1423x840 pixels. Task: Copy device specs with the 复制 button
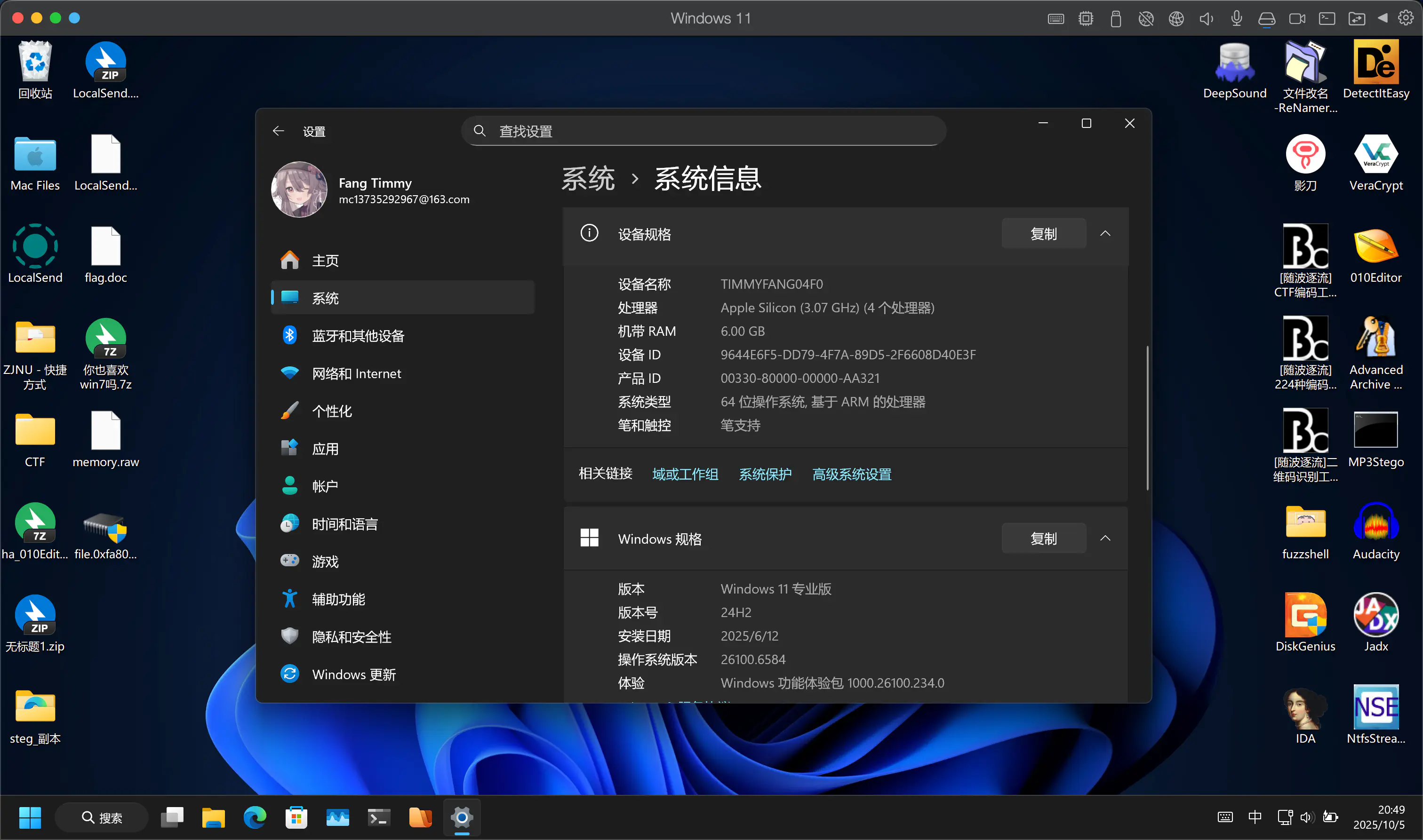coord(1043,234)
